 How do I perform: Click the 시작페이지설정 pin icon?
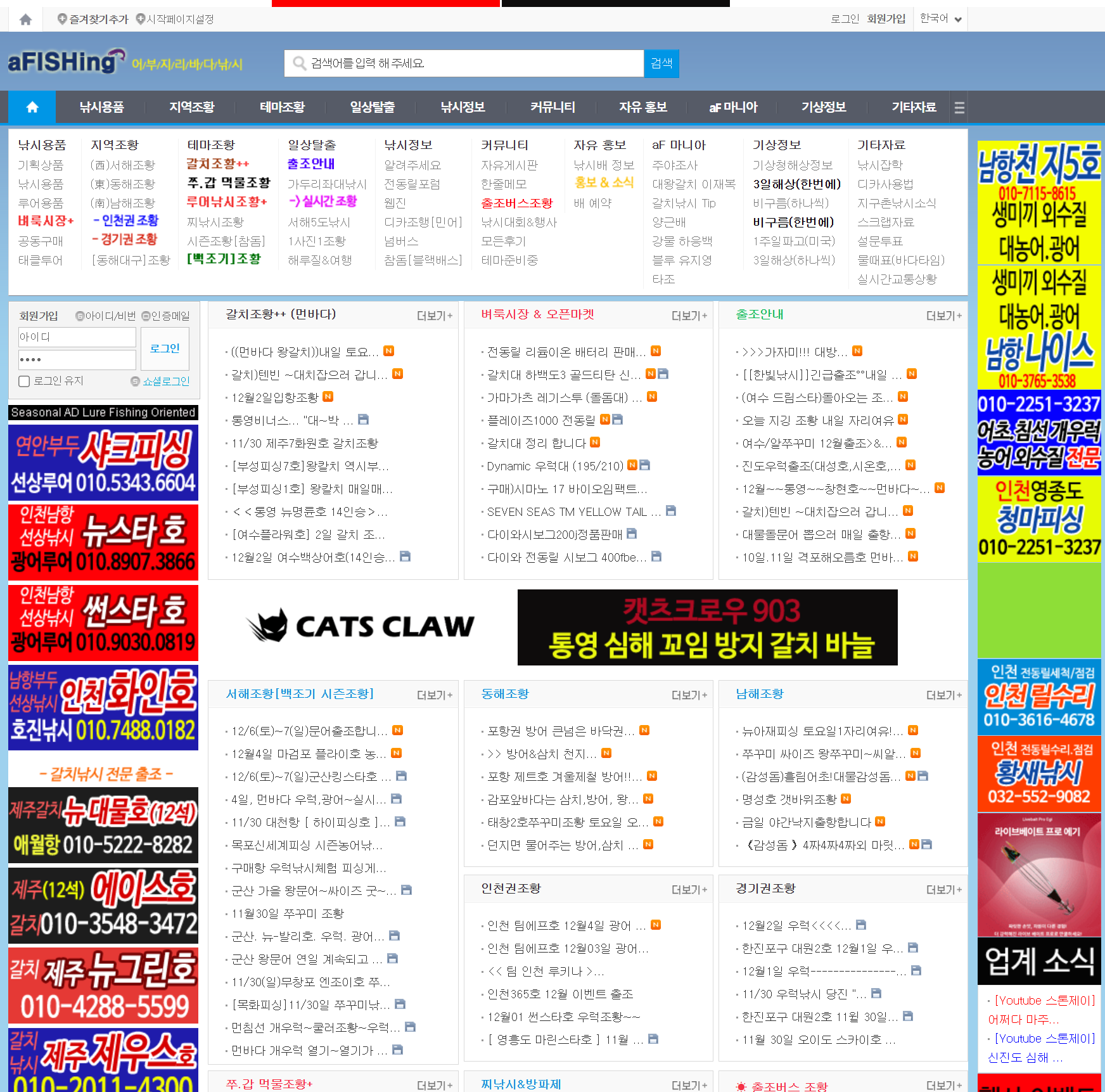tap(141, 19)
